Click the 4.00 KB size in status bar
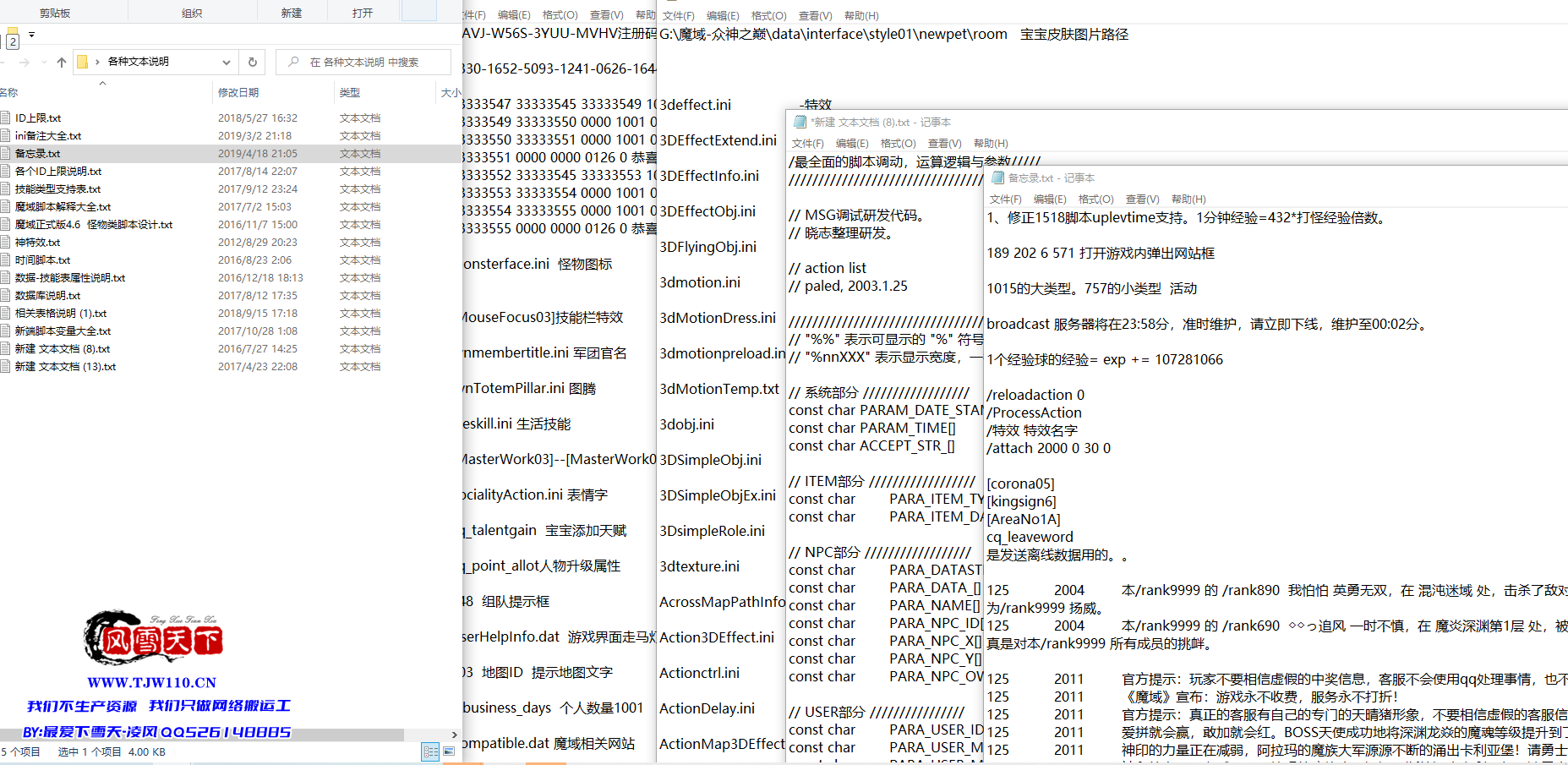The width and height of the screenshot is (1568, 765). click(x=147, y=751)
